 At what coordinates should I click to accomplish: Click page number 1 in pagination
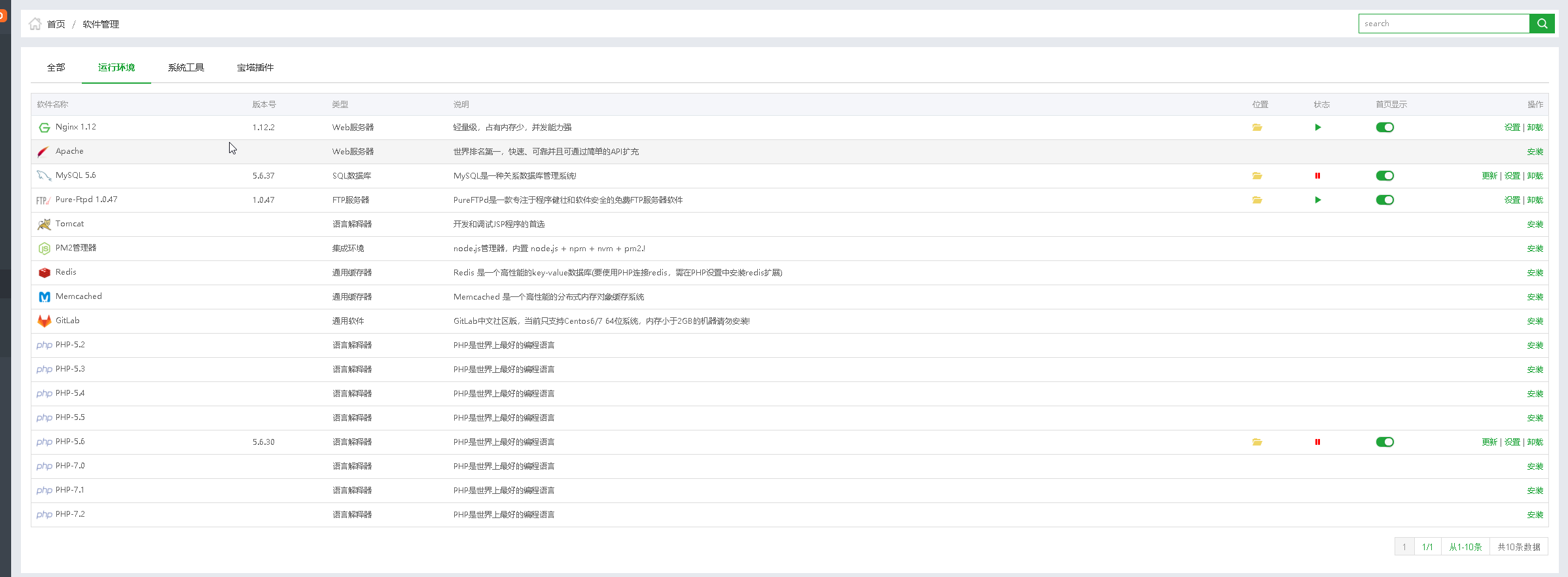coord(1404,547)
